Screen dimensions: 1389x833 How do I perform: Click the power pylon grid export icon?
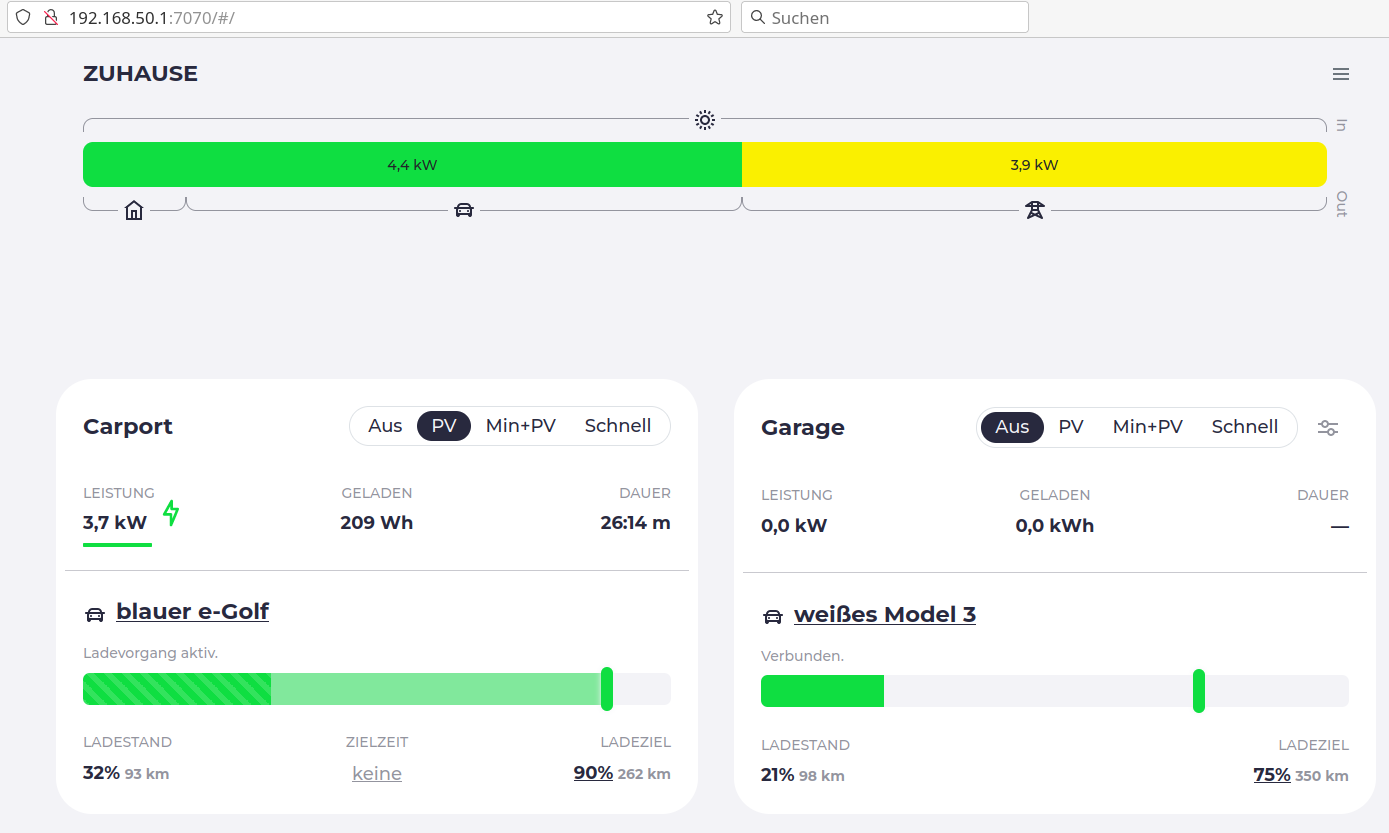tap(1035, 210)
